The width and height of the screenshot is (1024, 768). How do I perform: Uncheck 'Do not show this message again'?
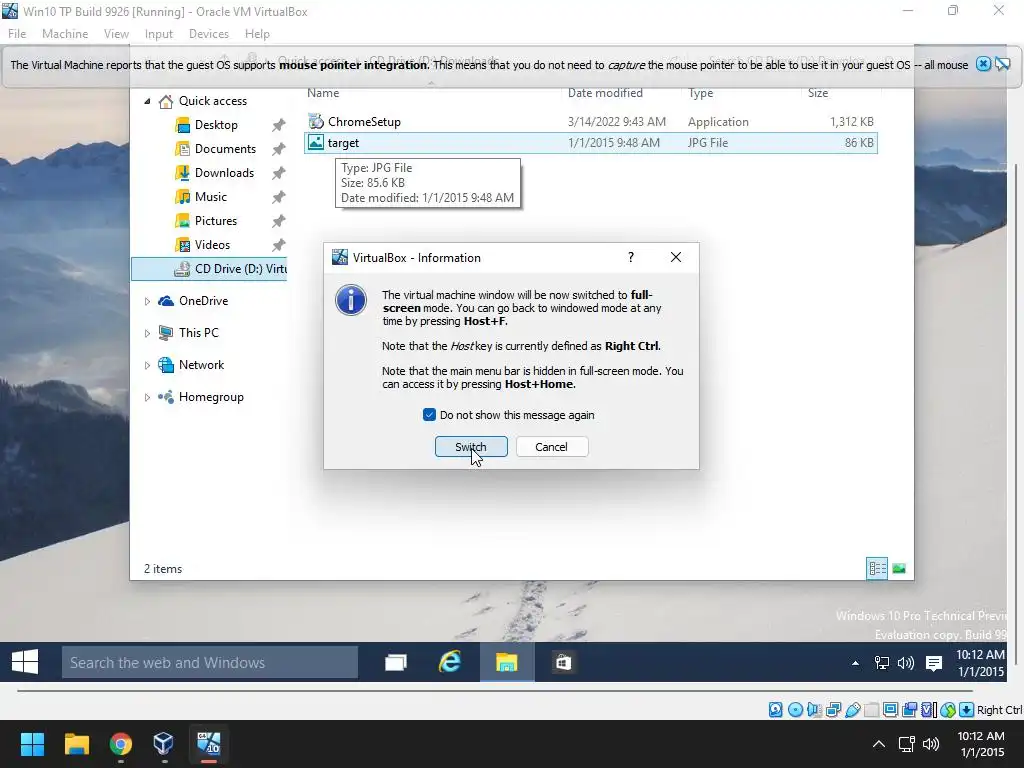pos(429,415)
